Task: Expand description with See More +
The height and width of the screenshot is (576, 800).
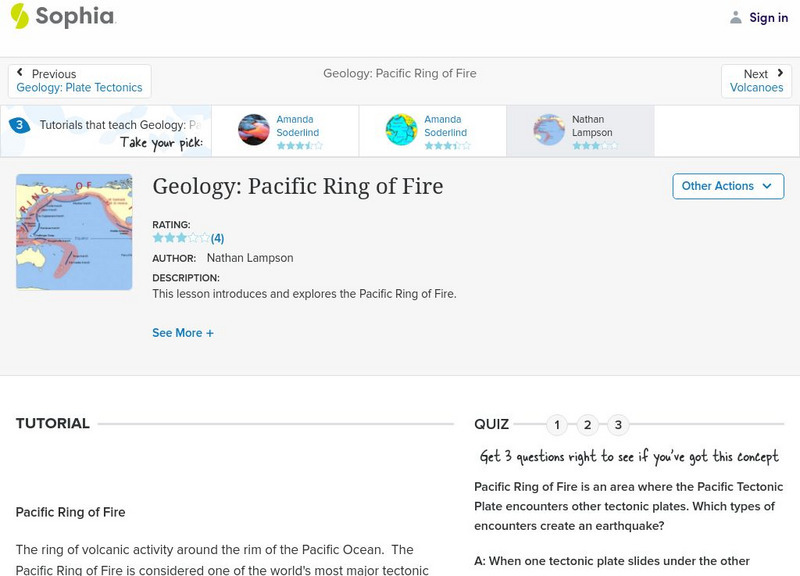Action: click(x=183, y=333)
